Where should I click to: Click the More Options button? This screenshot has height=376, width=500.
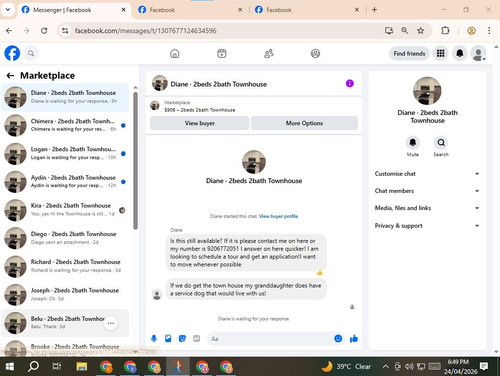coord(304,123)
